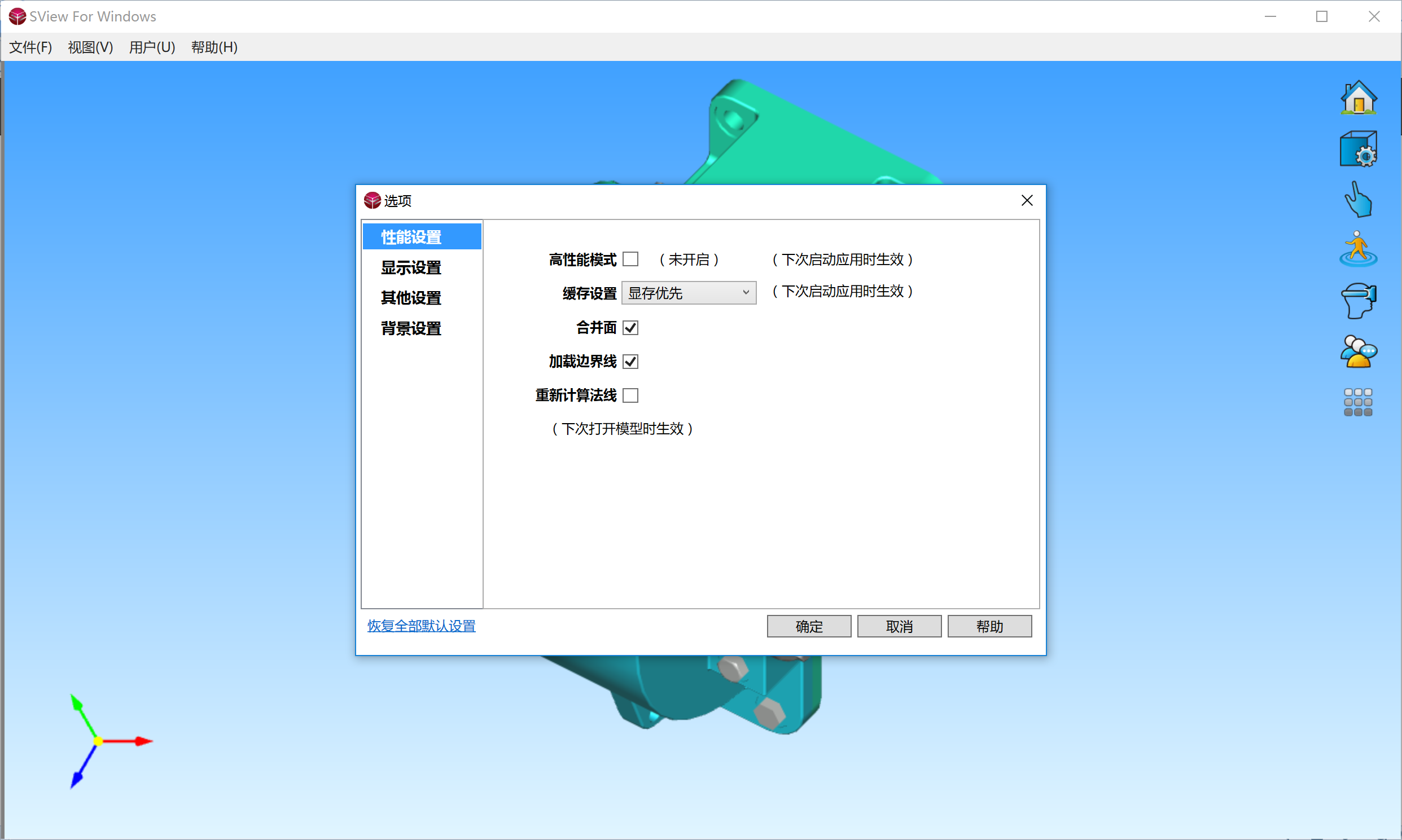The height and width of the screenshot is (840, 1402).
Task: Click the SView logo in the main titlebar
Action: 17,16
